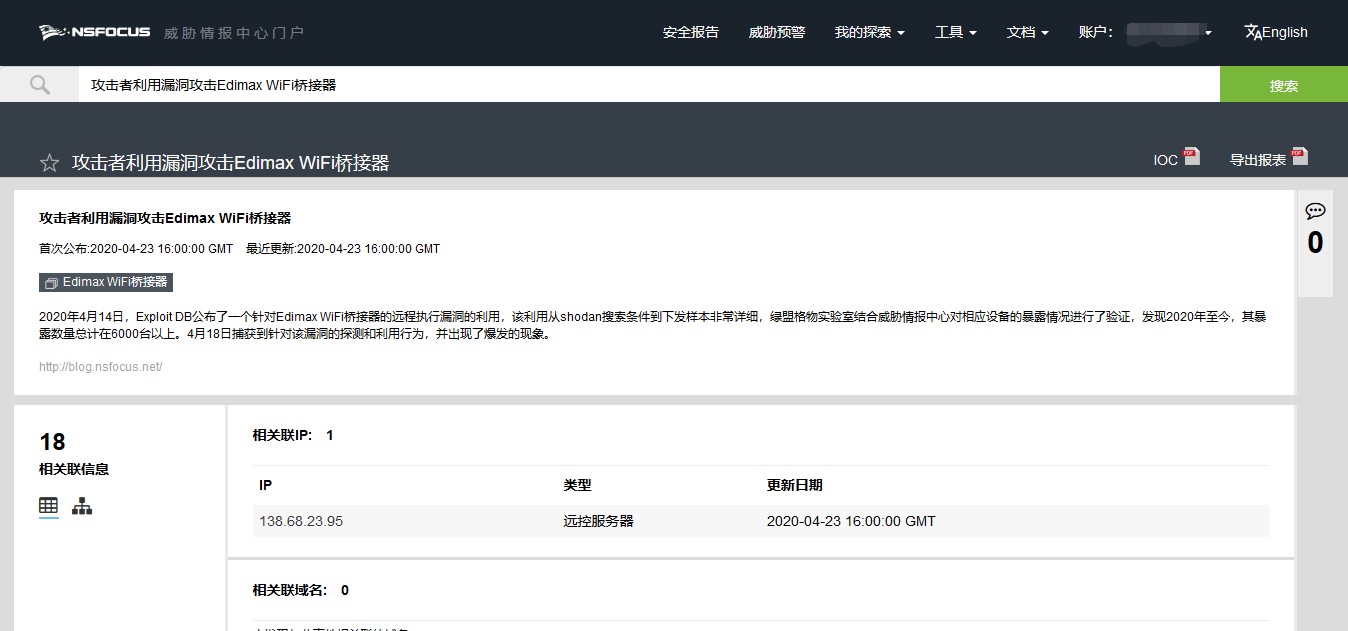Switch to relationship graph view icon
Image resolution: width=1348 pixels, height=631 pixels.
(x=82, y=506)
